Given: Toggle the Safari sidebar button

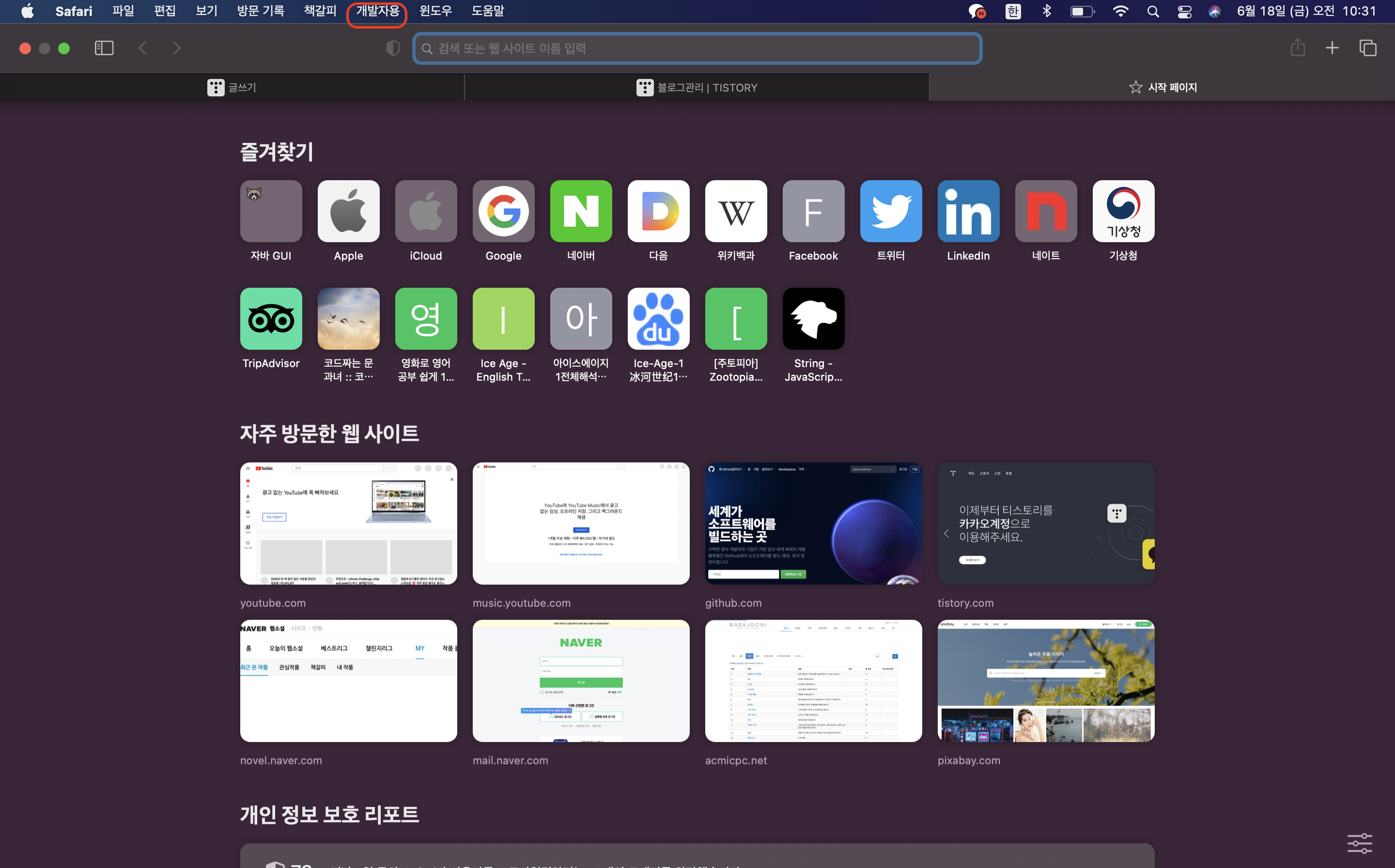Looking at the screenshot, I should tap(104, 48).
